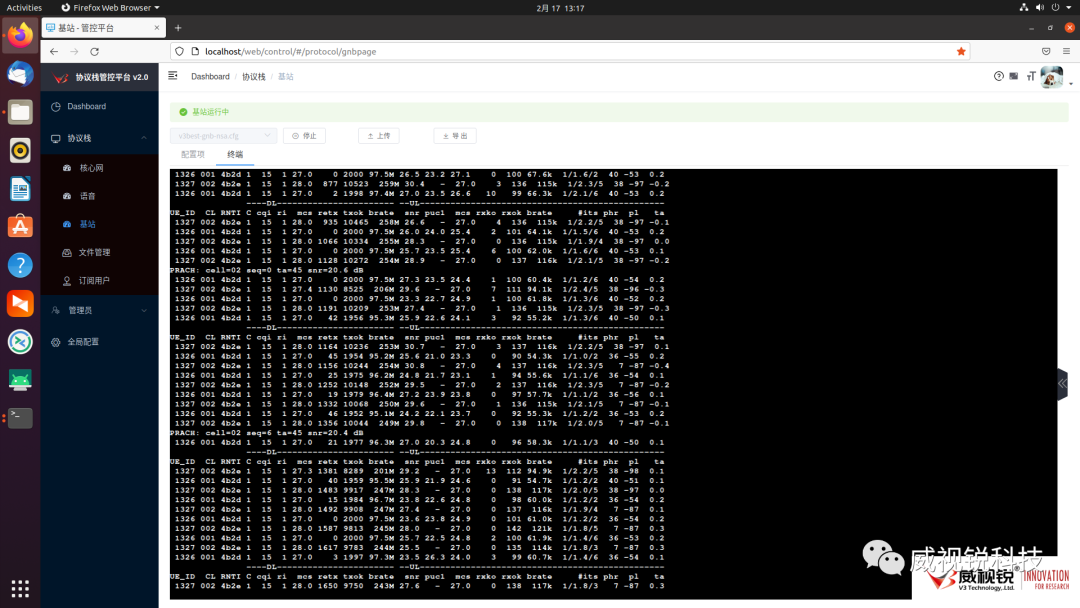Click the URL address bar
Viewport: 1080px width, 608px height.
572,52
